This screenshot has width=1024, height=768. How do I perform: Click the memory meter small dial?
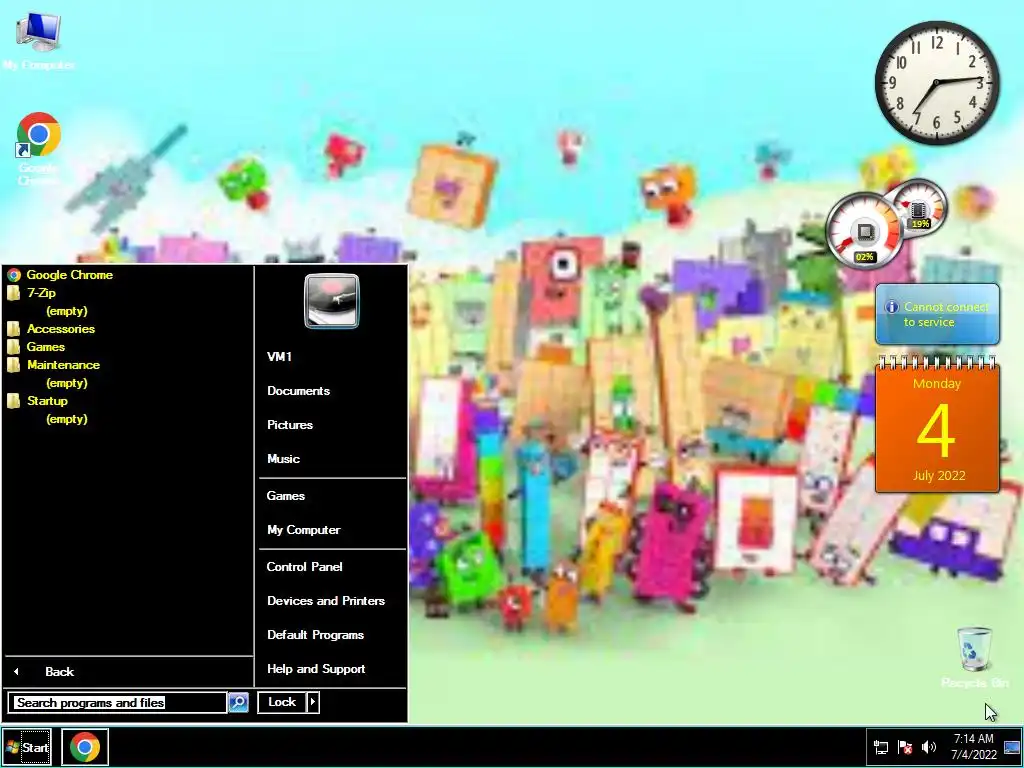920,208
